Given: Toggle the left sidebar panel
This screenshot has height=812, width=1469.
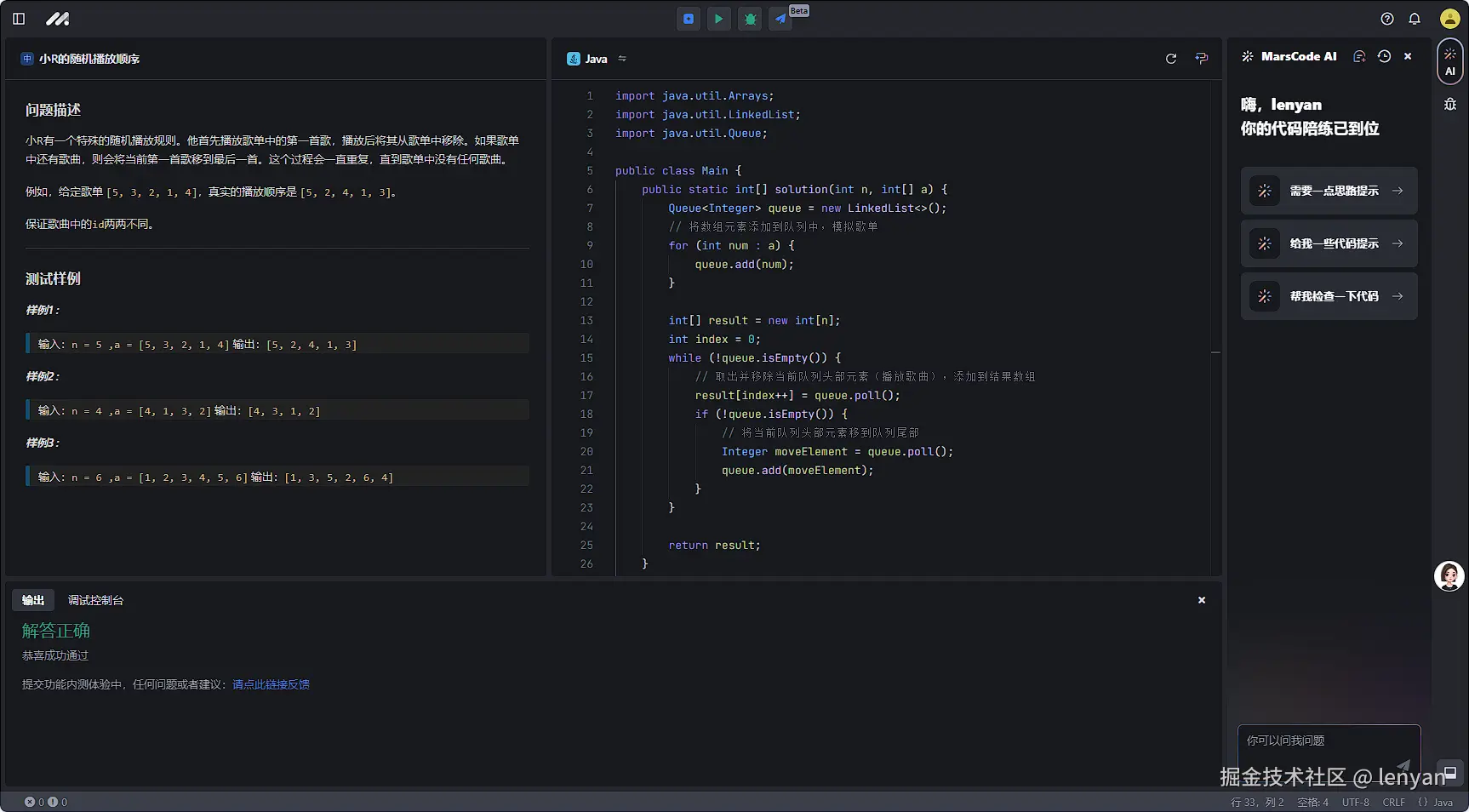Looking at the screenshot, I should point(19,19).
